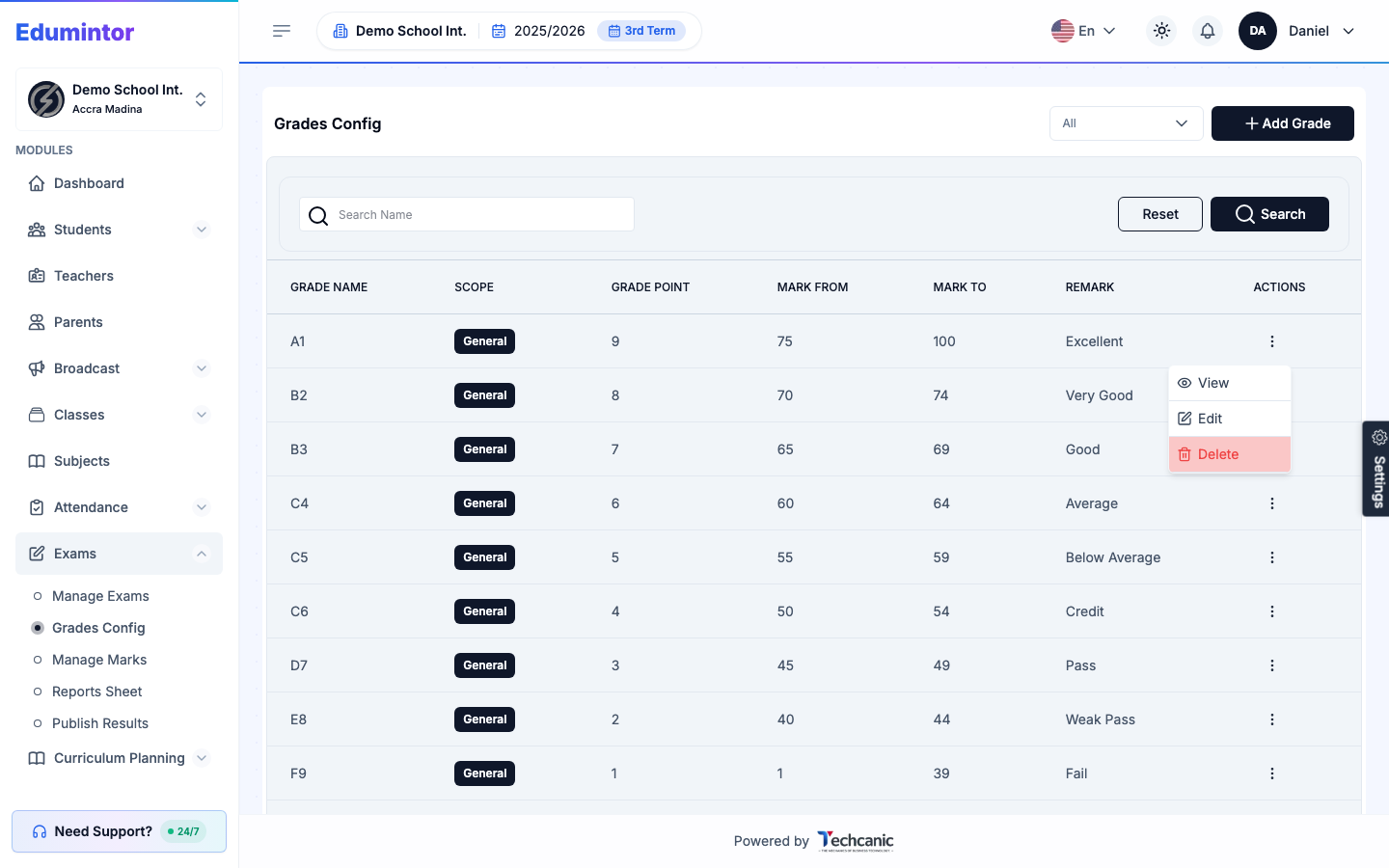
Task: Open actions menu for grade F9
Action: coord(1272,773)
